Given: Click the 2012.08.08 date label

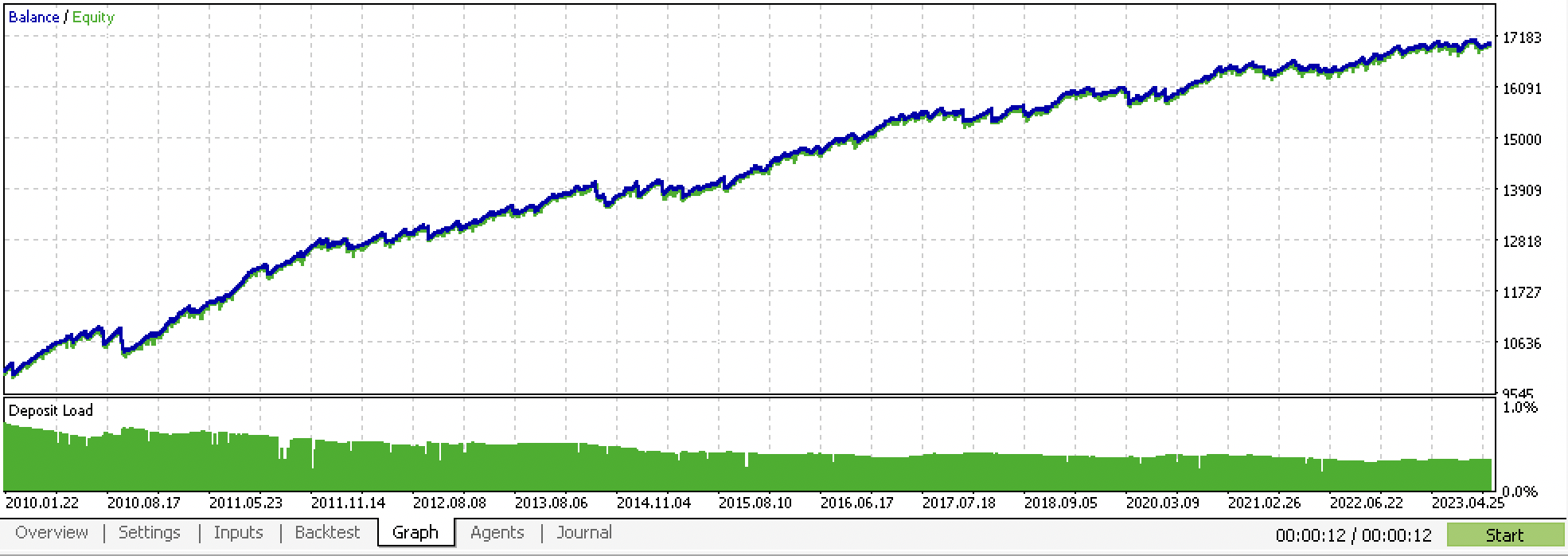Looking at the screenshot, I should click(449, 503).
